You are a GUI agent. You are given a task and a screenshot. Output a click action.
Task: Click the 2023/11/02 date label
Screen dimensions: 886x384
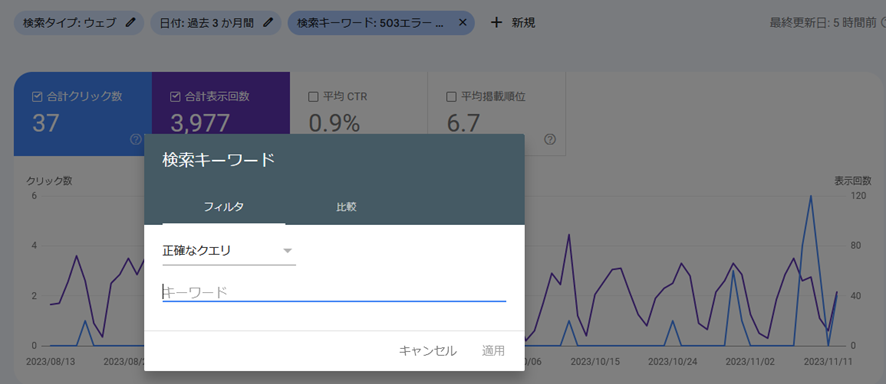pyautogui.click(x=749, y=360)
